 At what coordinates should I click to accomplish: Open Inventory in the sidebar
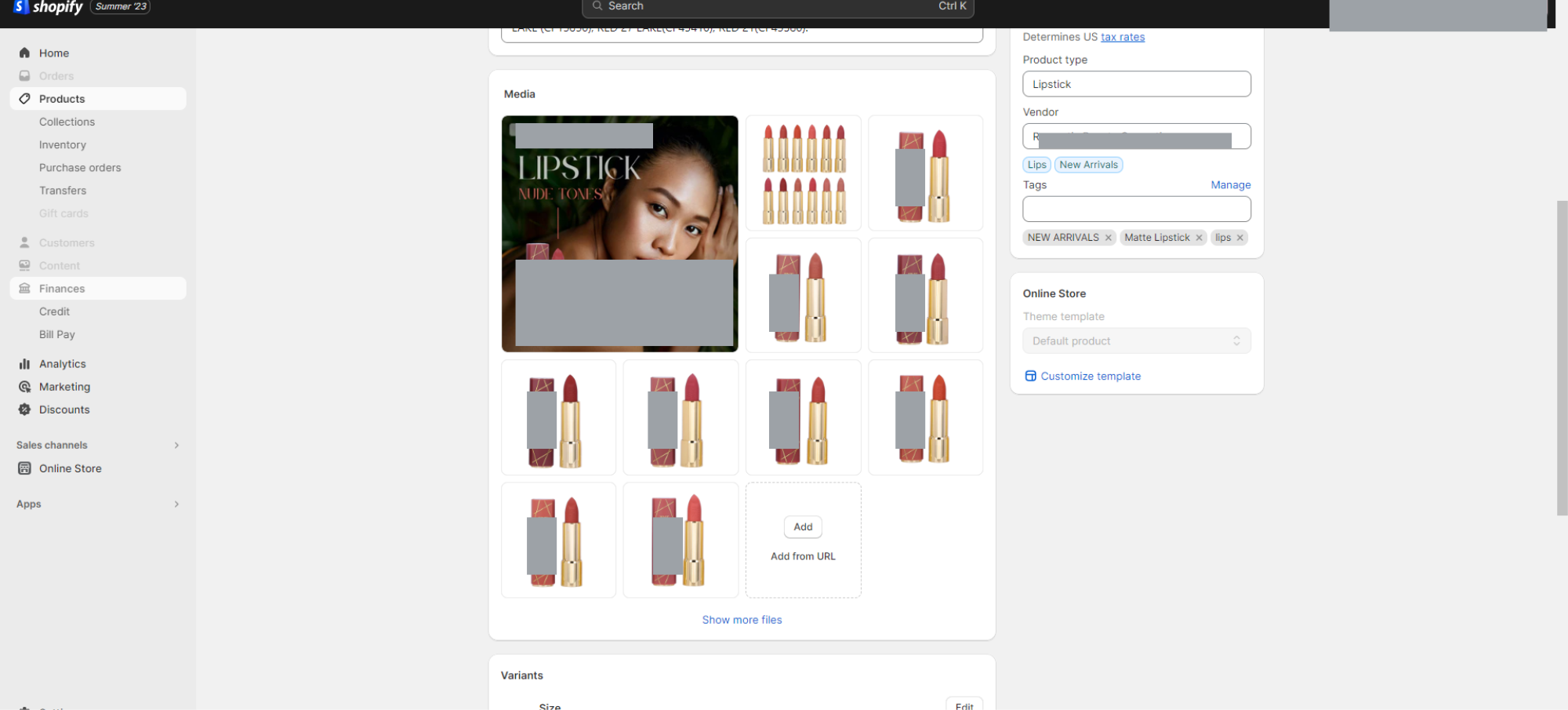point(63,144)
